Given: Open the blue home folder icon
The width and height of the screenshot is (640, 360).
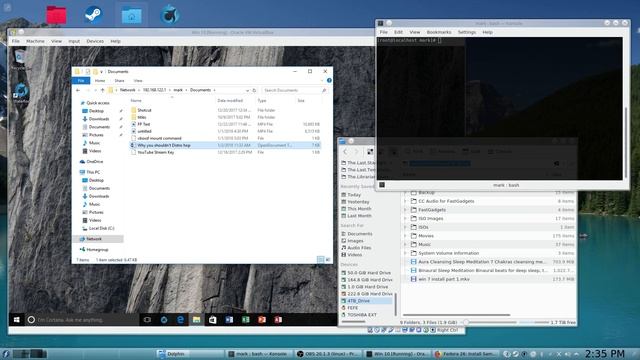Looking at the screenshot, I should [131, 16].
